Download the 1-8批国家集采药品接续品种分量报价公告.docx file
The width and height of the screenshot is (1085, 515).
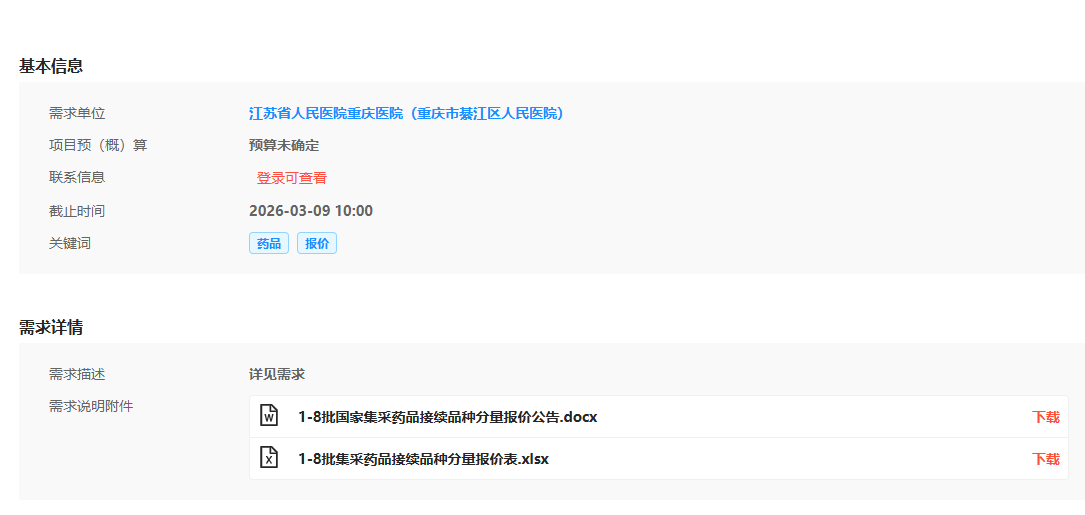tap(1045, 417)
